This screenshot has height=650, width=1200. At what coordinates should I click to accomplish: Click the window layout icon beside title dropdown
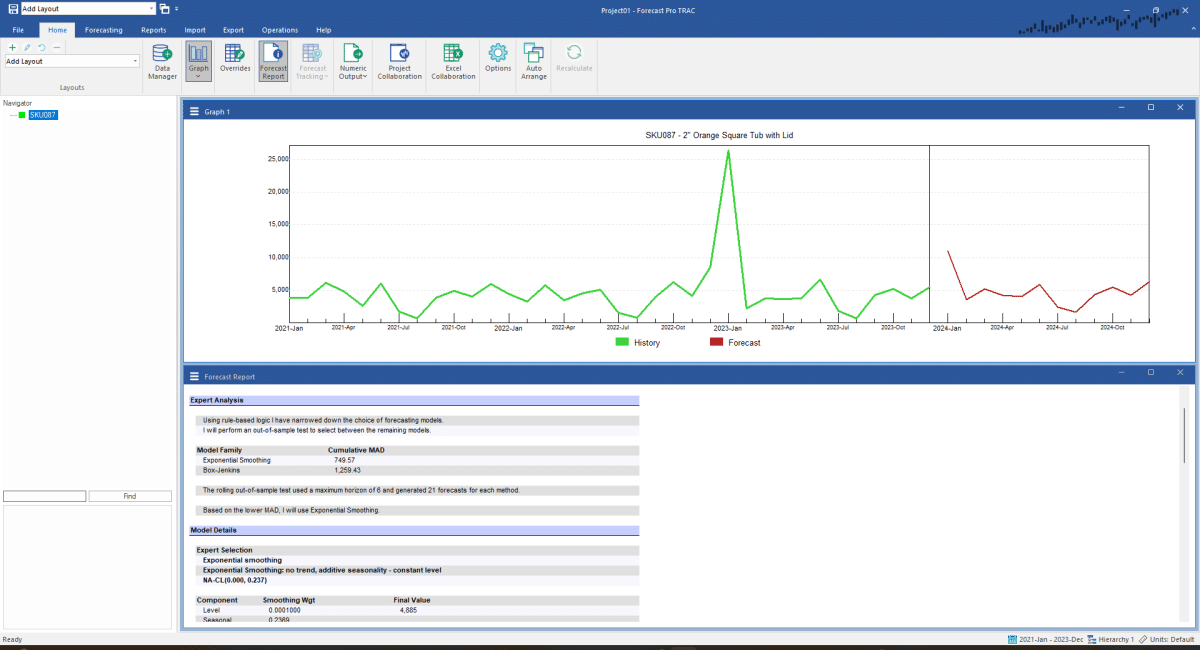pos(164,8)
